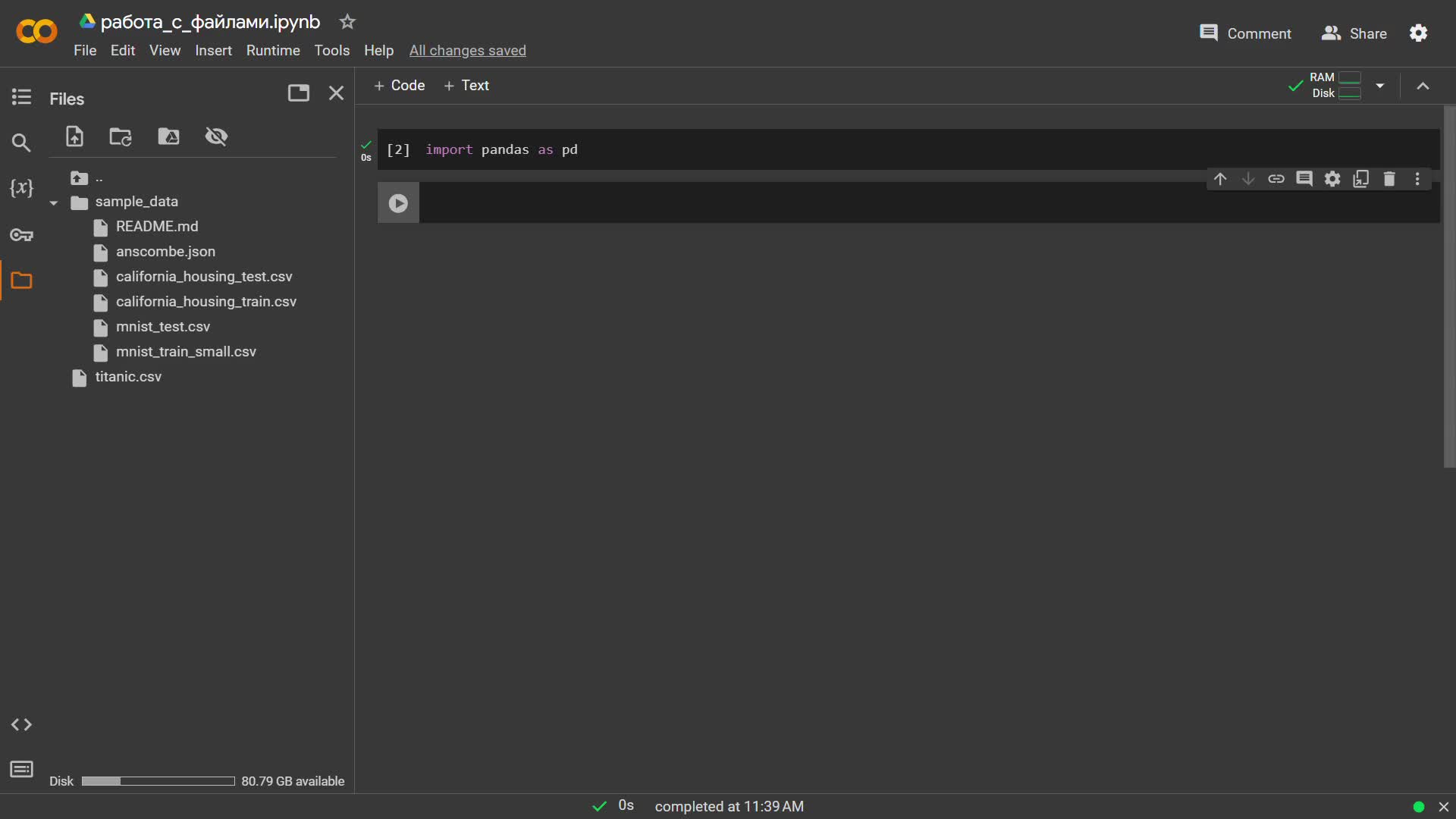Select mnist_test.csv file

(x=162, y=327)
